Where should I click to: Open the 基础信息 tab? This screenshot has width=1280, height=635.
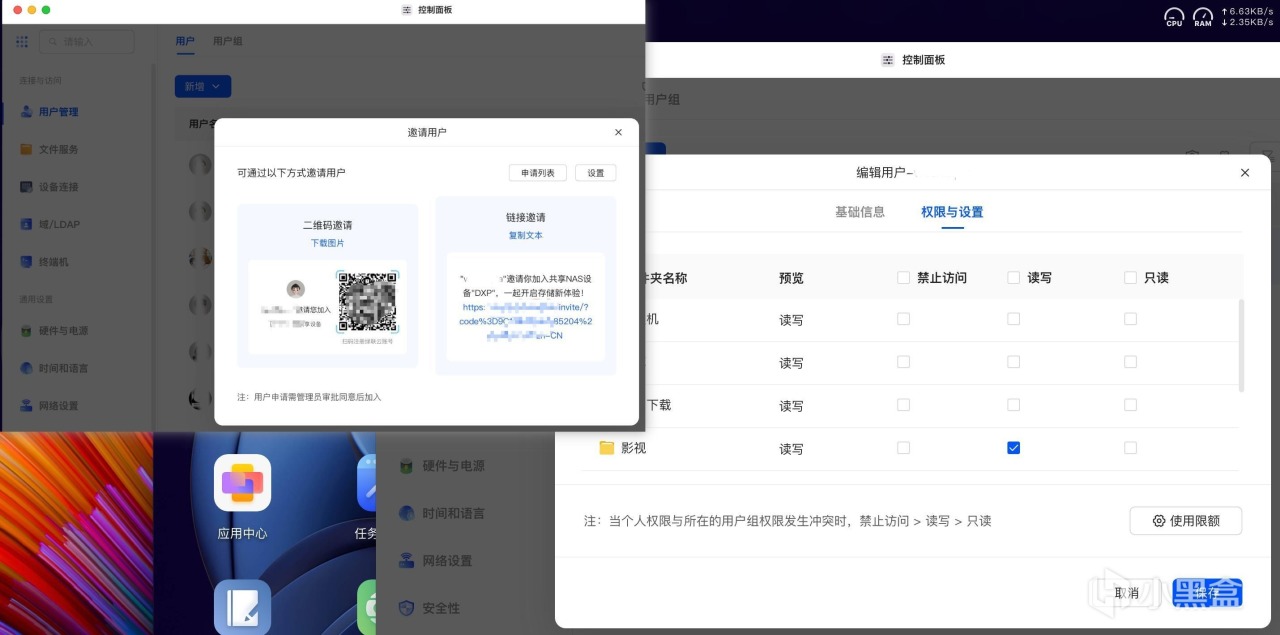coord(860,212)
